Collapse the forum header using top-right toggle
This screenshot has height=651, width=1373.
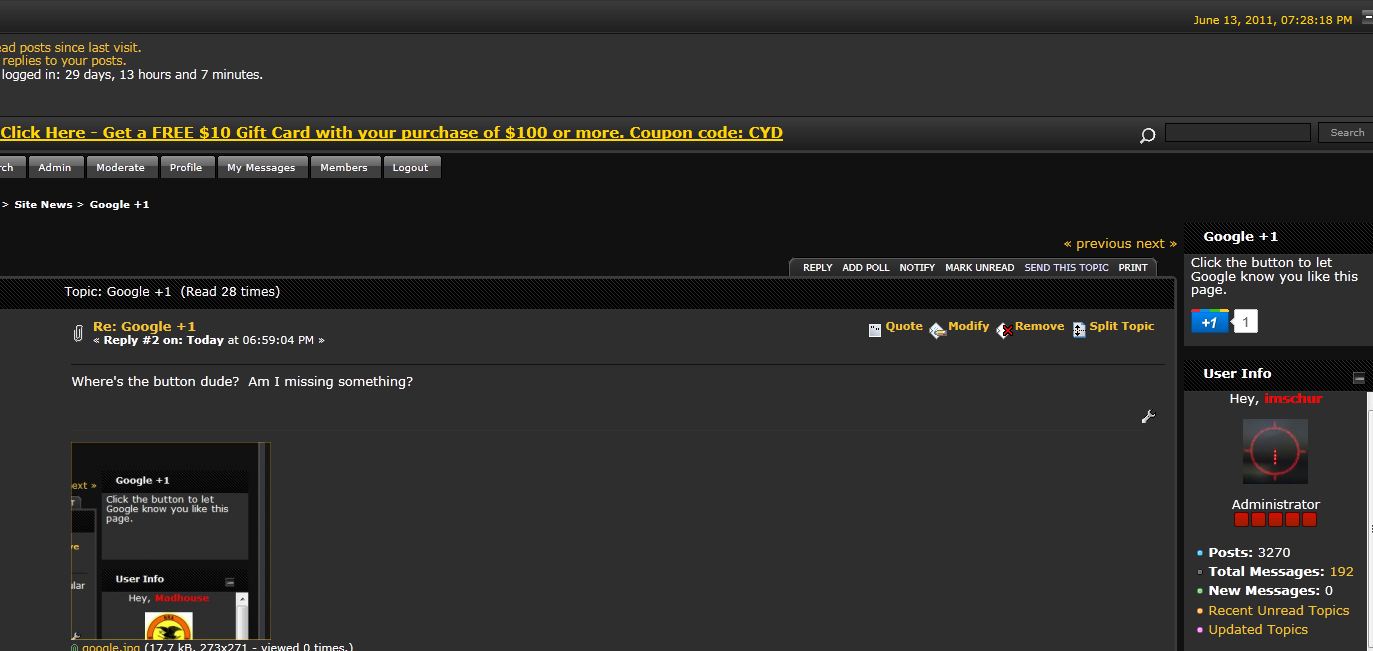click(1368, 17)
